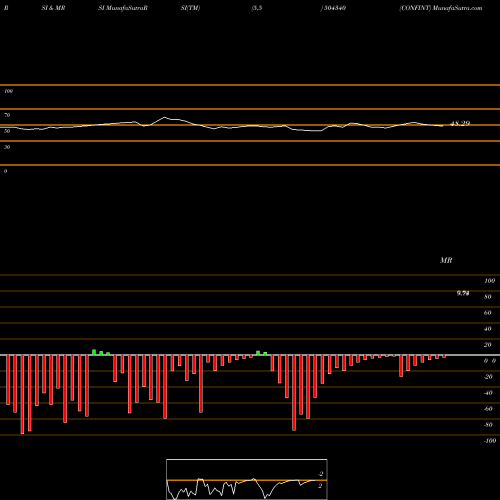Click the MR indicator label

446,260
